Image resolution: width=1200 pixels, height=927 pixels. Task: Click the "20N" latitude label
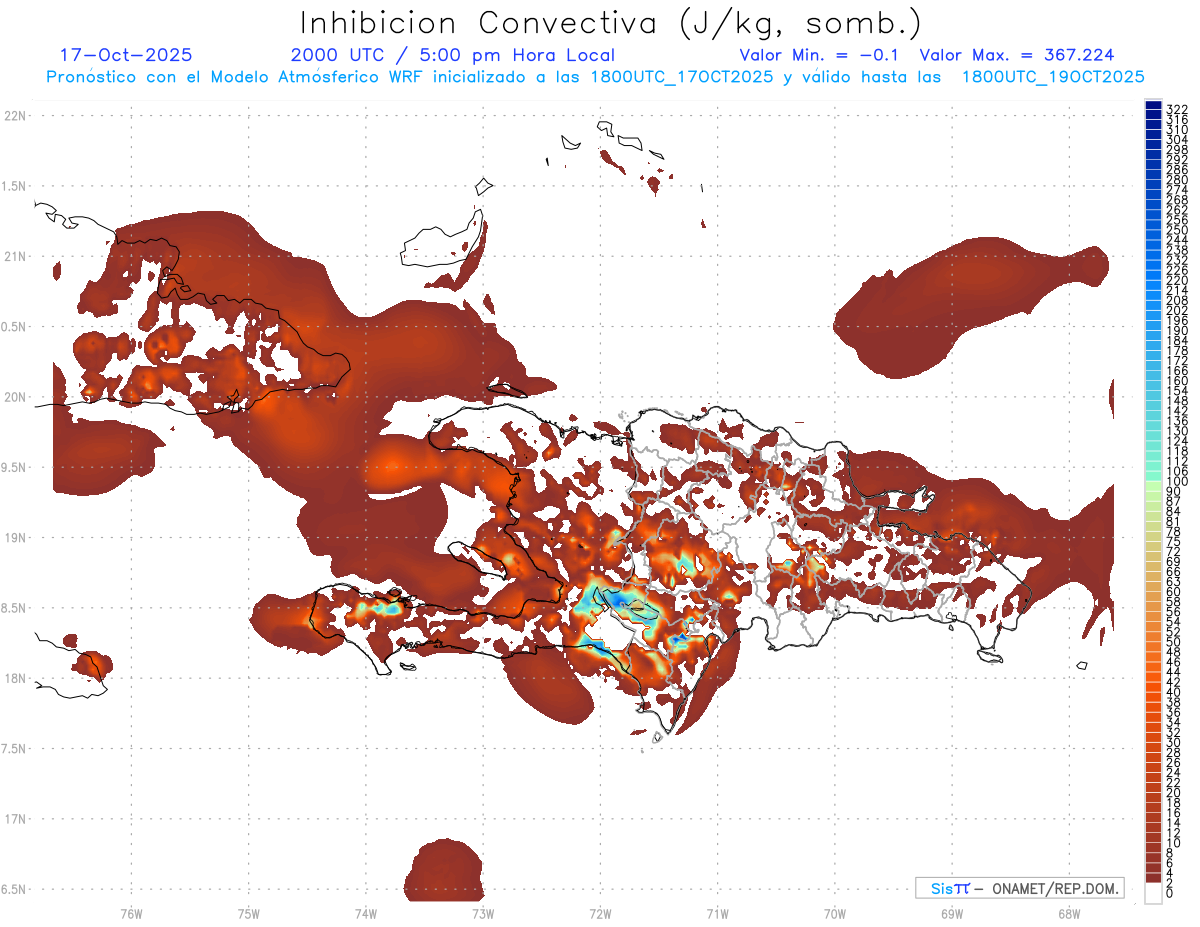[x=15, y=397]
